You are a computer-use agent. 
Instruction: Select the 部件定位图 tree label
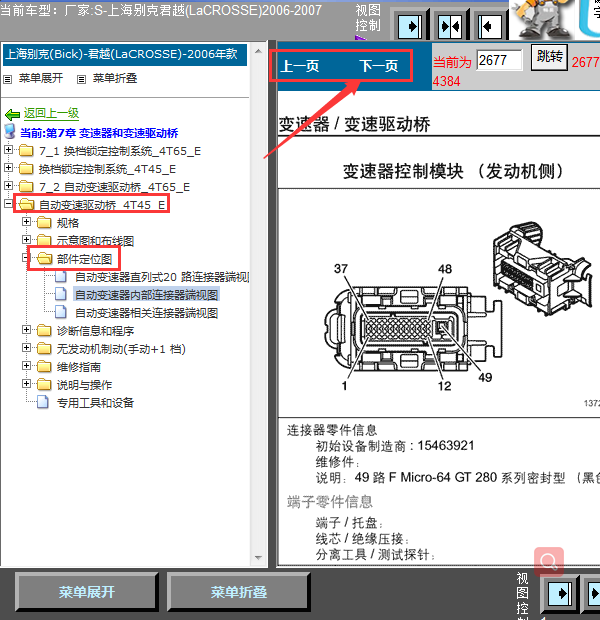pos(84,259)
